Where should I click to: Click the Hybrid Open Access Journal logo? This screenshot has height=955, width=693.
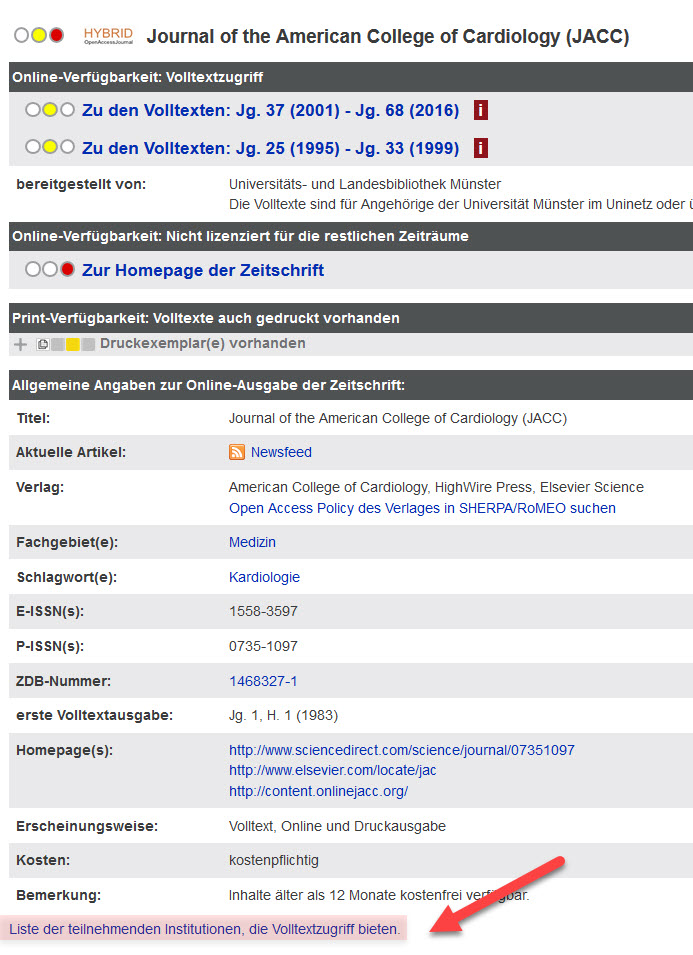click(x=108, y=37)
